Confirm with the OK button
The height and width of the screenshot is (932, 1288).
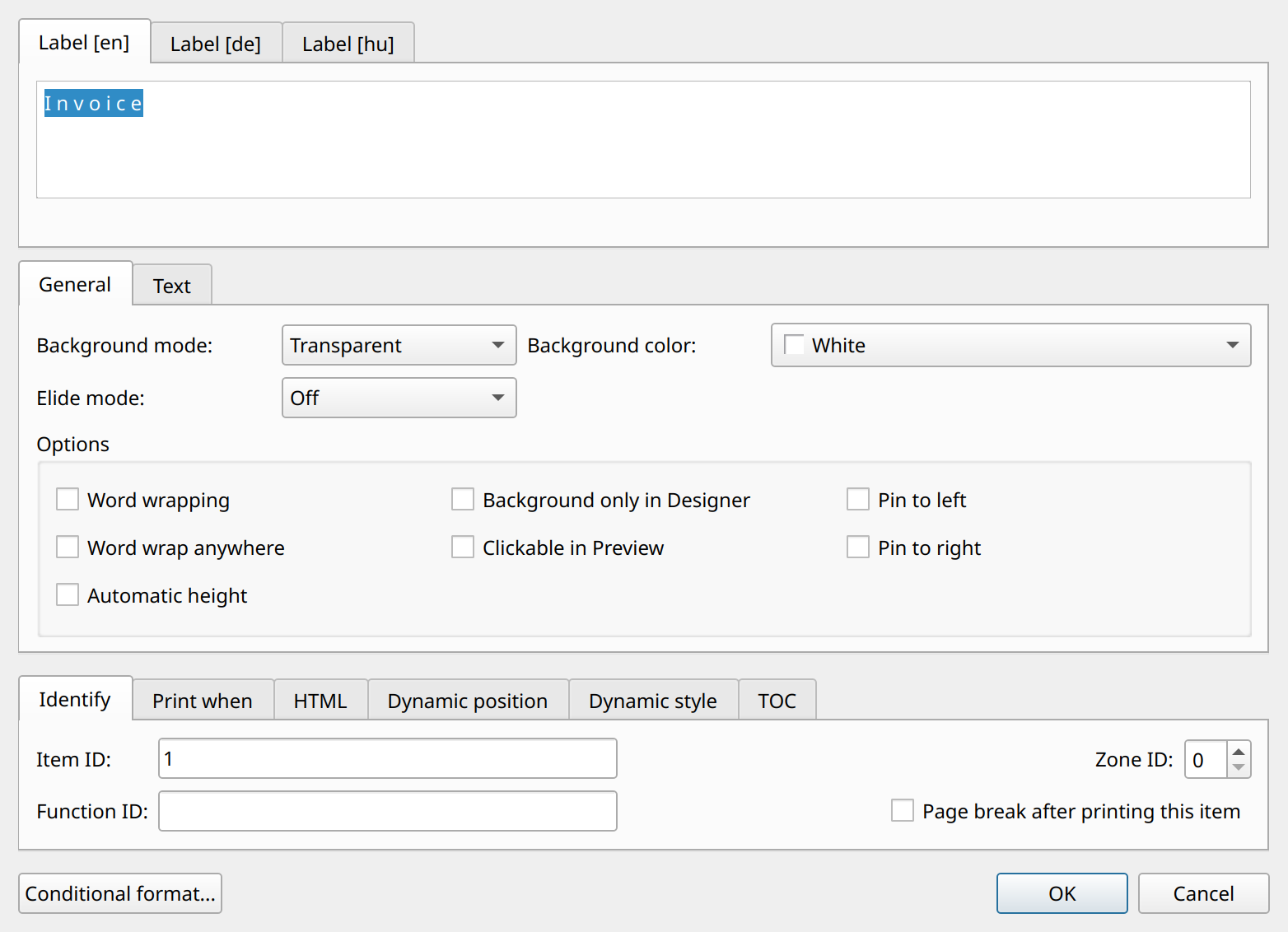click(x=1062, y=893)
